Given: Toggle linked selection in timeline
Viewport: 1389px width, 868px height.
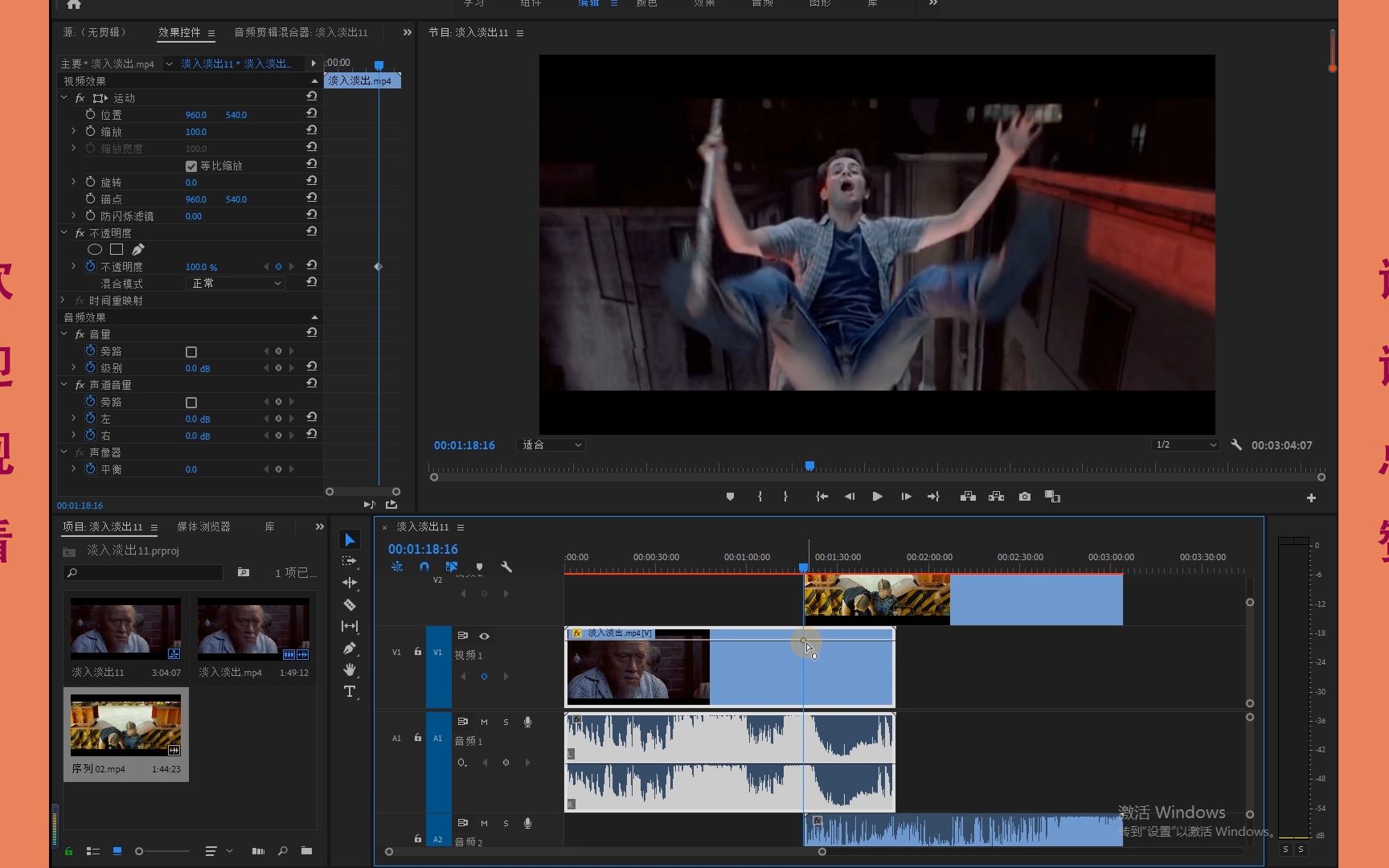Looking at the screenshot, I should coord(452,567).
